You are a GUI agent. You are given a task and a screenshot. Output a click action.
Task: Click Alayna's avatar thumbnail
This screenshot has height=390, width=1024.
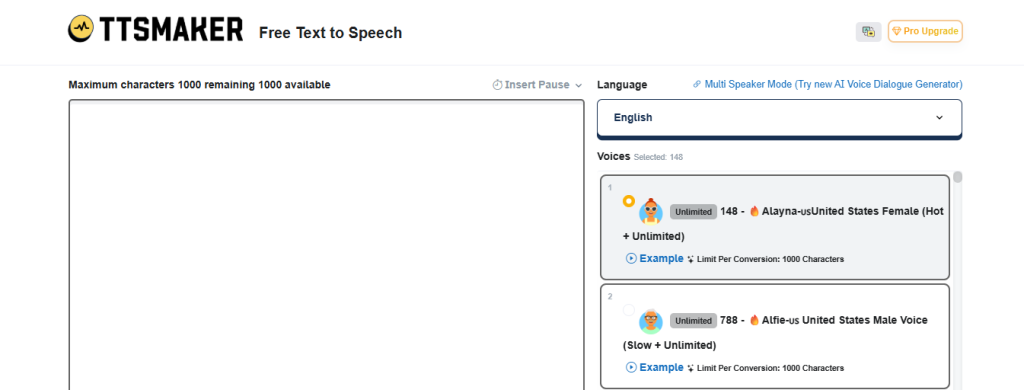(650, 212)
